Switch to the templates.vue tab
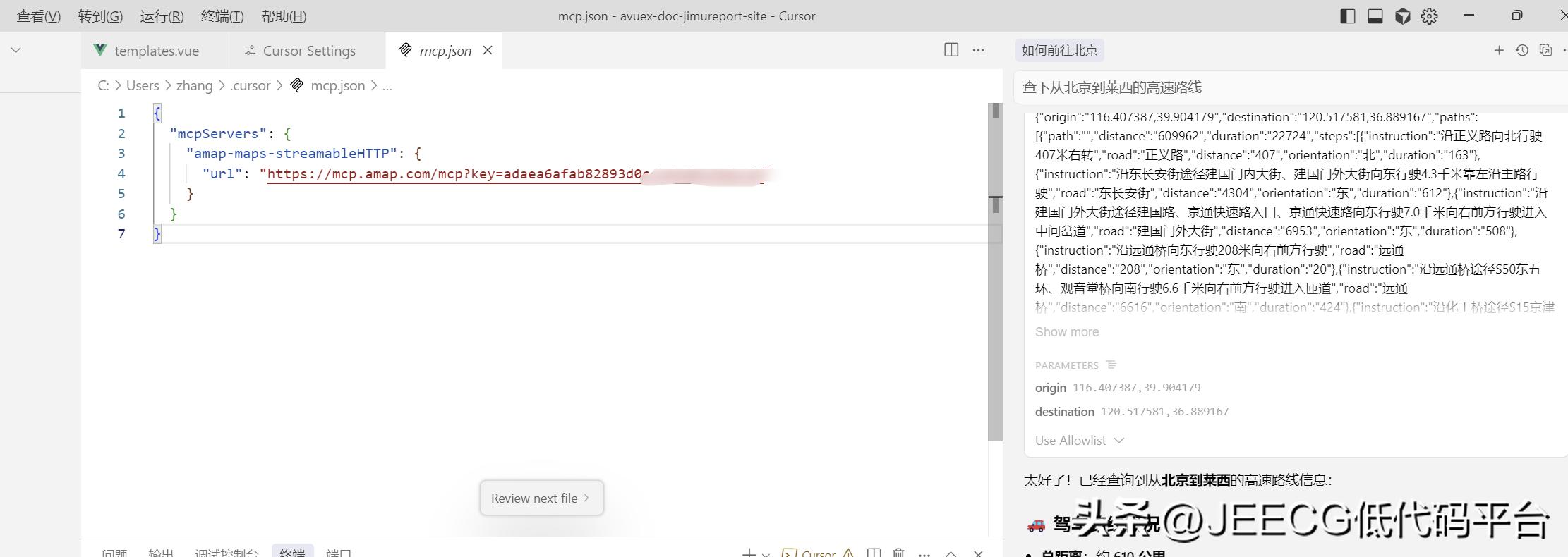The width and height of the screenshot is (1568, 557). (x=156, y=51)
